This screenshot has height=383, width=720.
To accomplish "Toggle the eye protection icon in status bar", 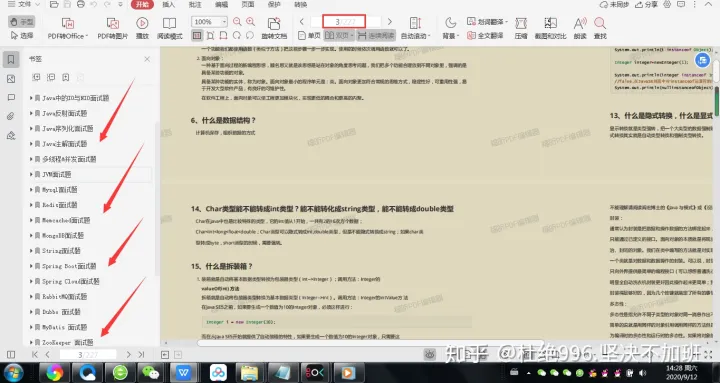I will [x=430, y=354].
